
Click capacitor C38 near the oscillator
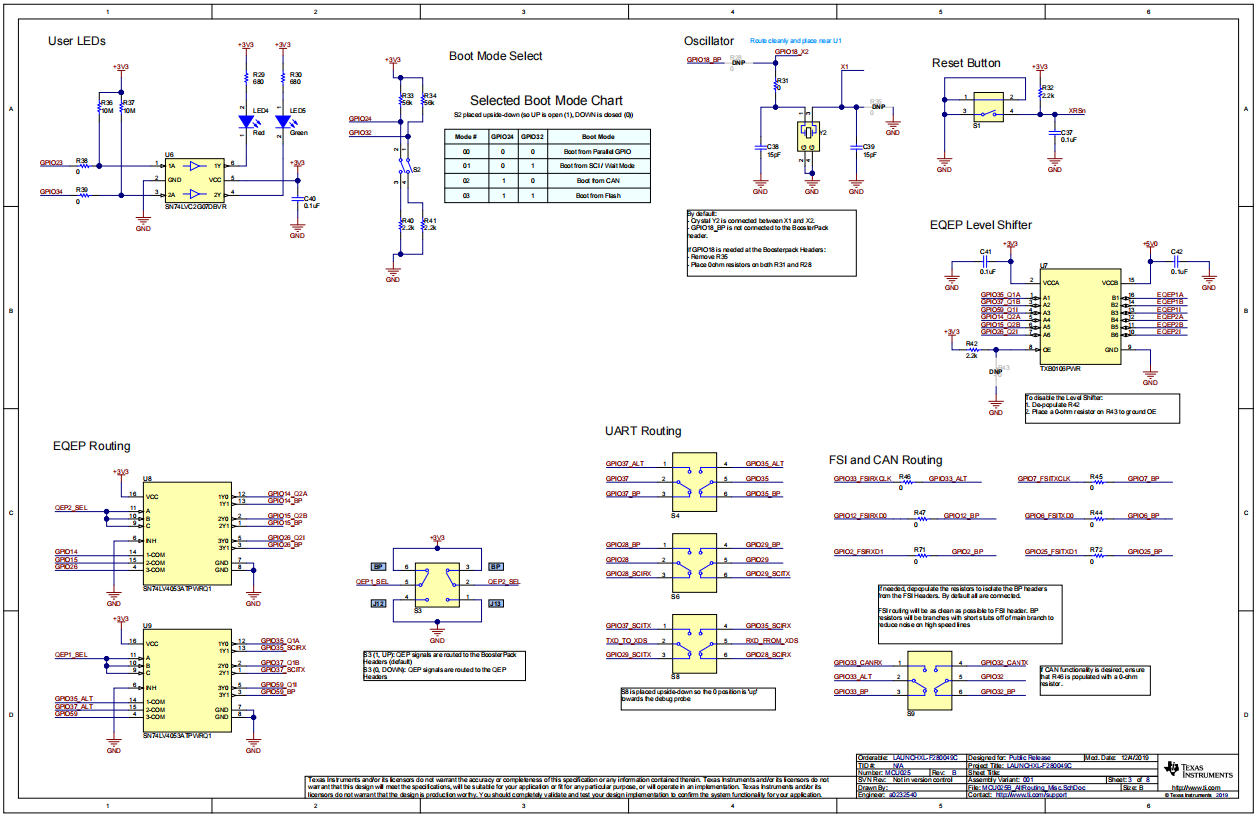[760, 150]
